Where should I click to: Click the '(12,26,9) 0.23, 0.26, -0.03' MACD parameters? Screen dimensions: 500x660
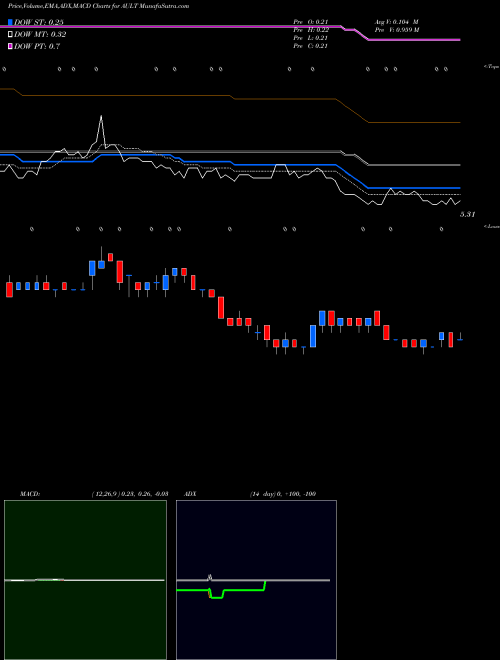(130, 494)
